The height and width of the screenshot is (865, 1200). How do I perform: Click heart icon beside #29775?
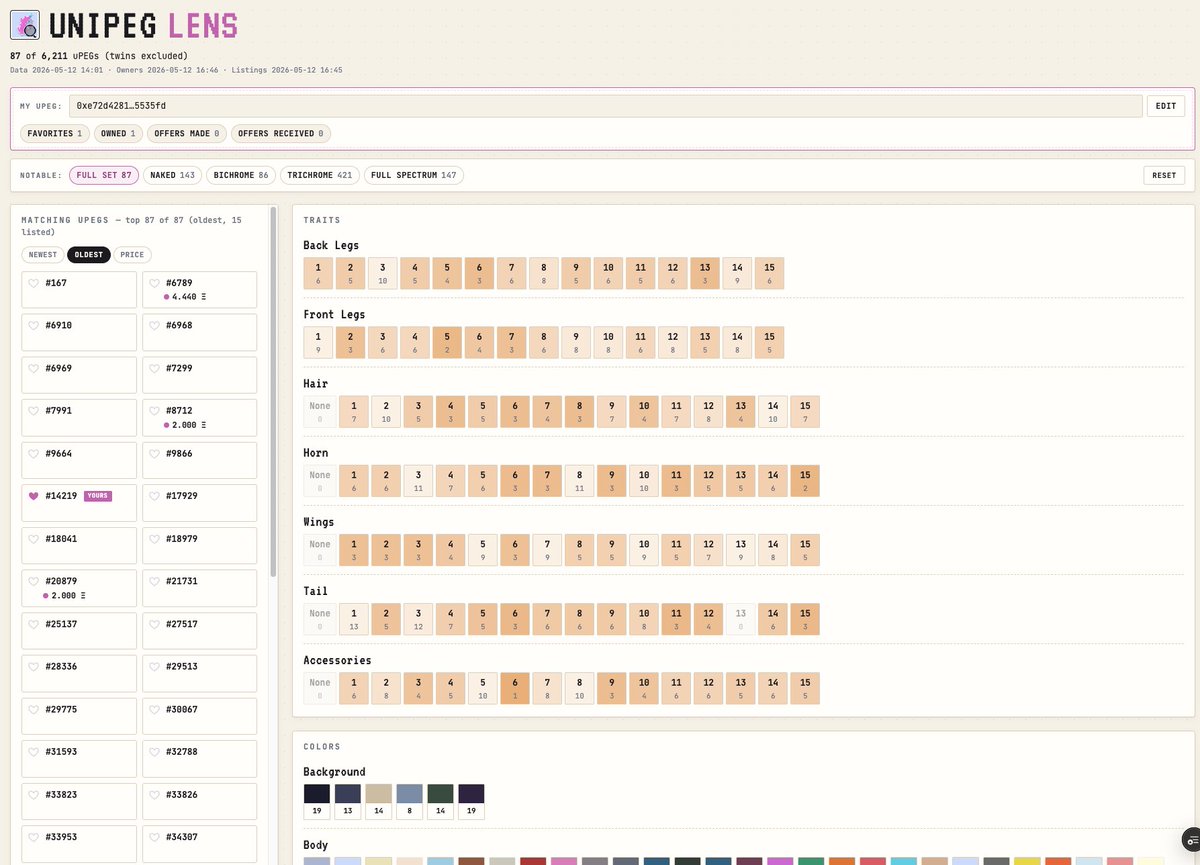34,709
